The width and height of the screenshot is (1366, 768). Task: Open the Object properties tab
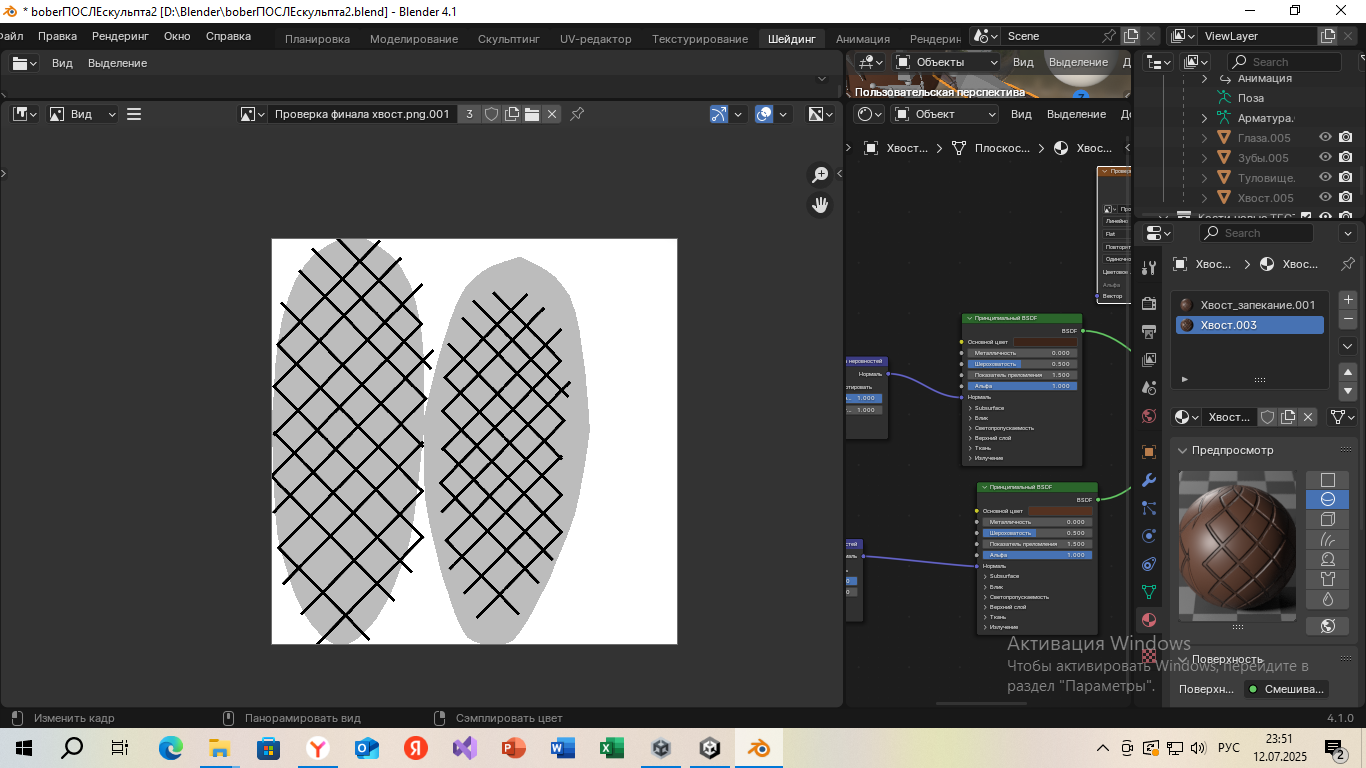[1149, 452]
